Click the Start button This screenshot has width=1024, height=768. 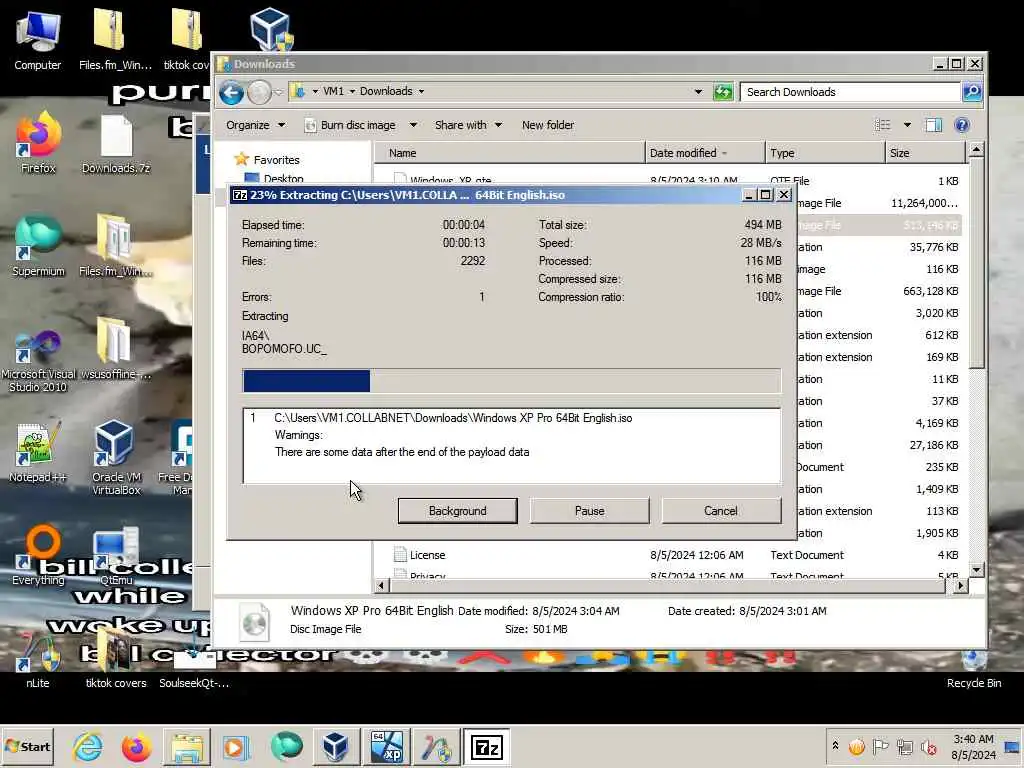coord(27,746)
